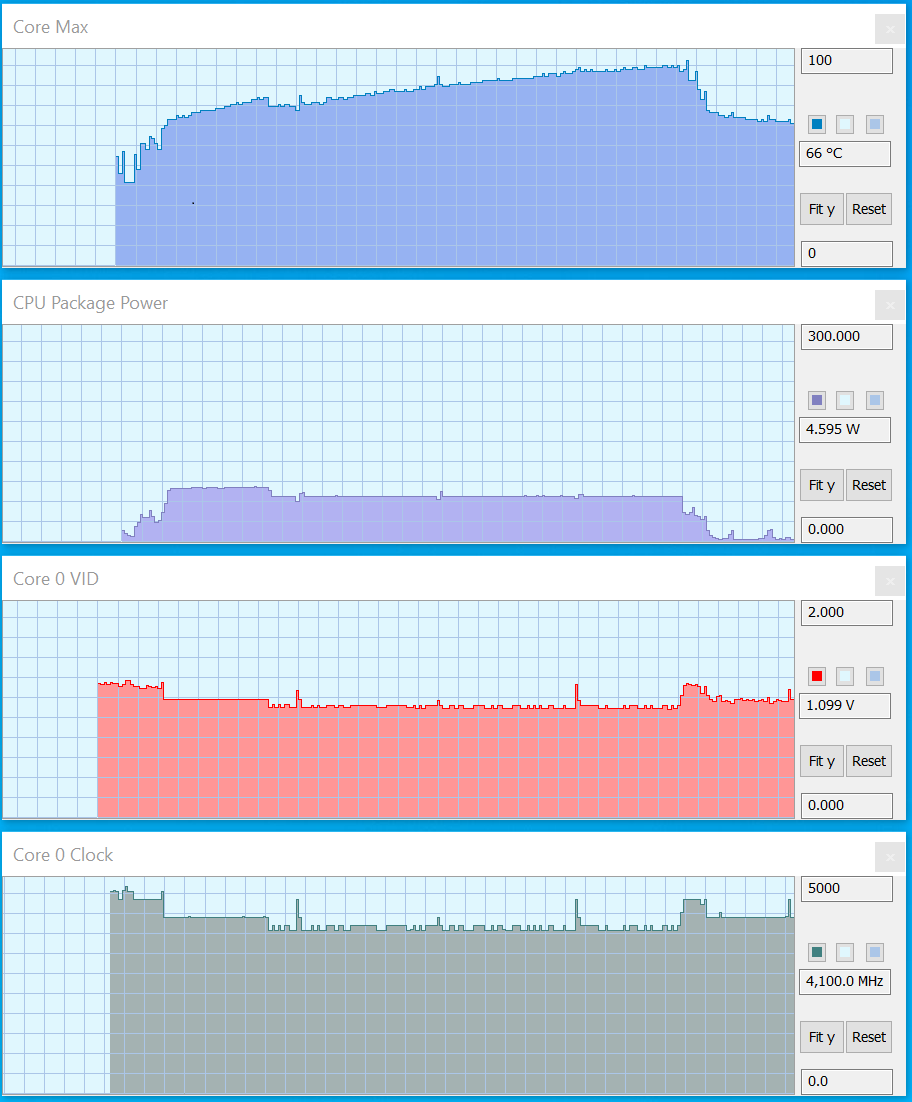This screenshot has height=1102, width=912.
Task: Click inside the Core Max temperature graph
Action: pos(398,157)
